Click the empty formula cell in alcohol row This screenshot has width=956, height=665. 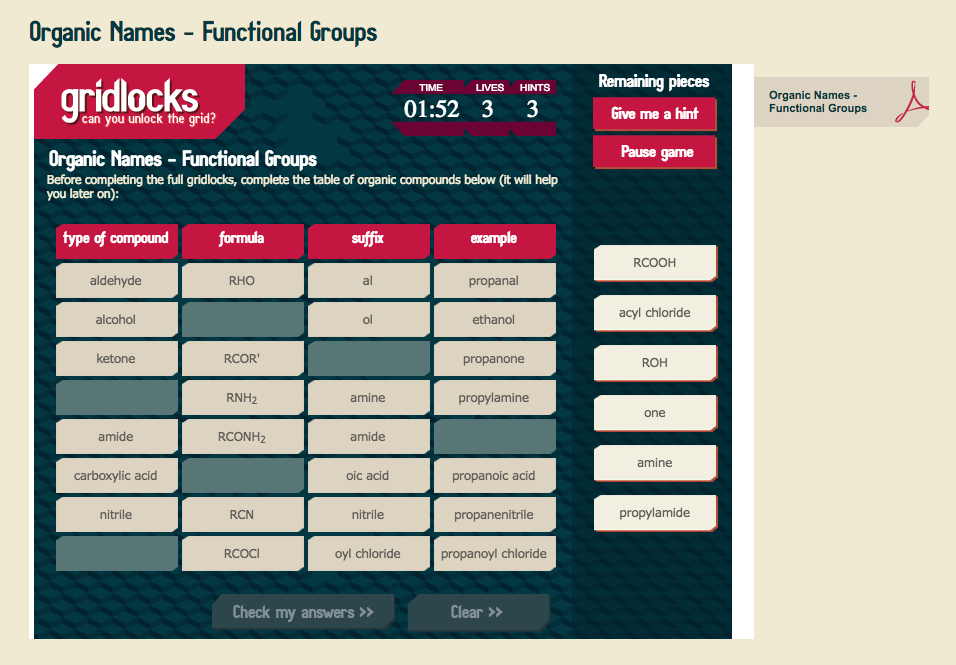click(242, 319)
